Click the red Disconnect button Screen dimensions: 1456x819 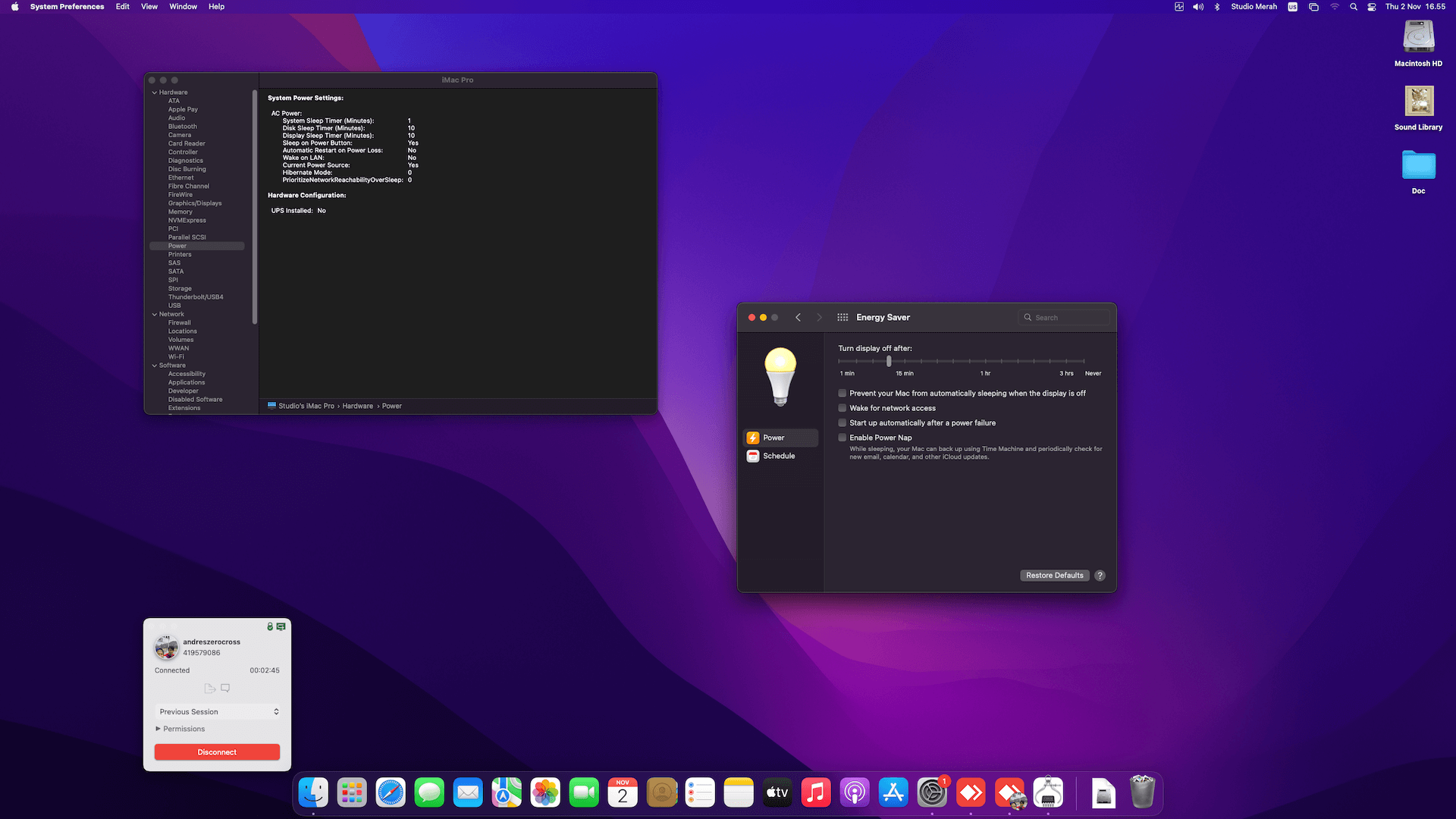(217, 752)
